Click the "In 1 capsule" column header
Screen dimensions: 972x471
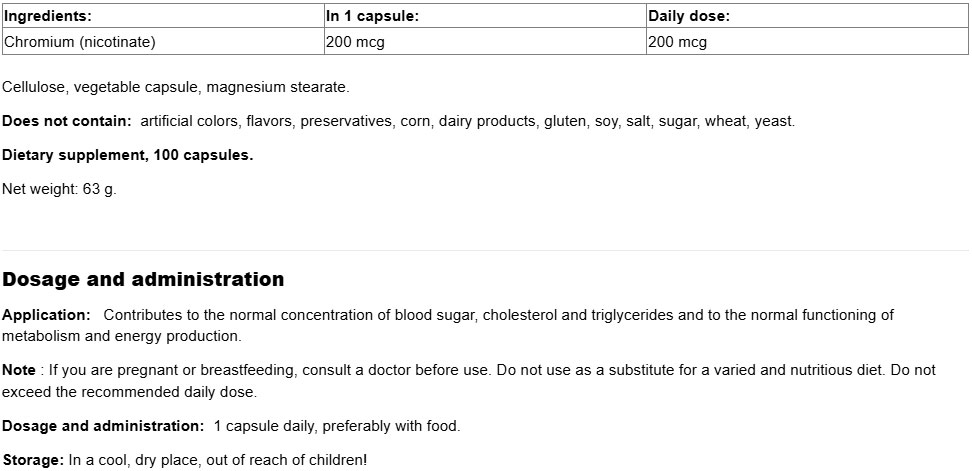coord(372,16)
